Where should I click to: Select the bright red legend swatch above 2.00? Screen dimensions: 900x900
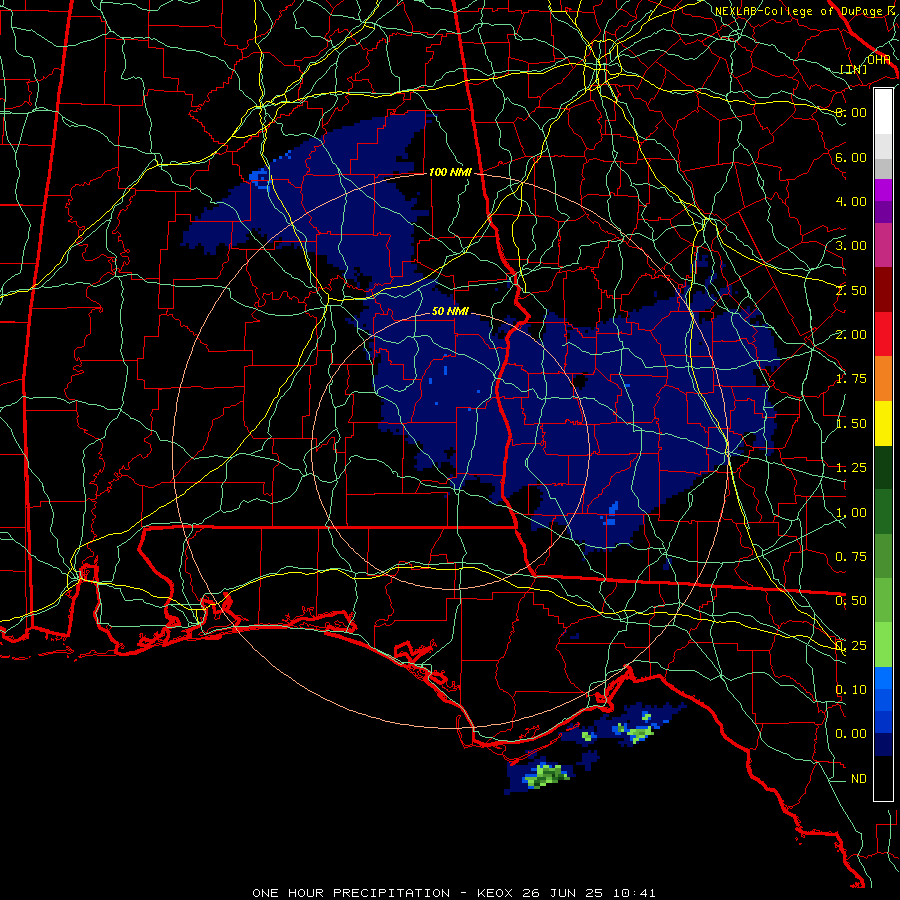point(883,334)
